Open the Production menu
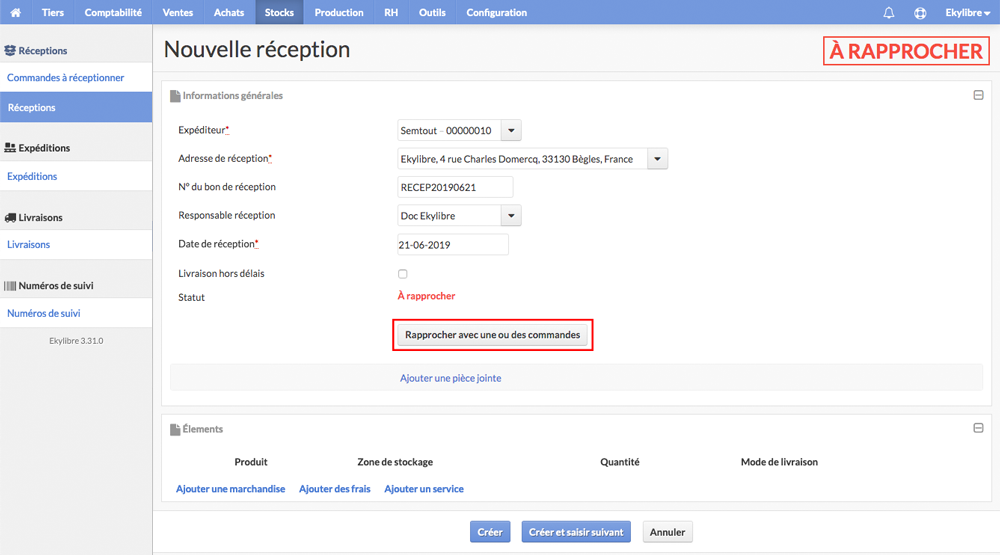The image size is (1000, 555). click(339, 12)
